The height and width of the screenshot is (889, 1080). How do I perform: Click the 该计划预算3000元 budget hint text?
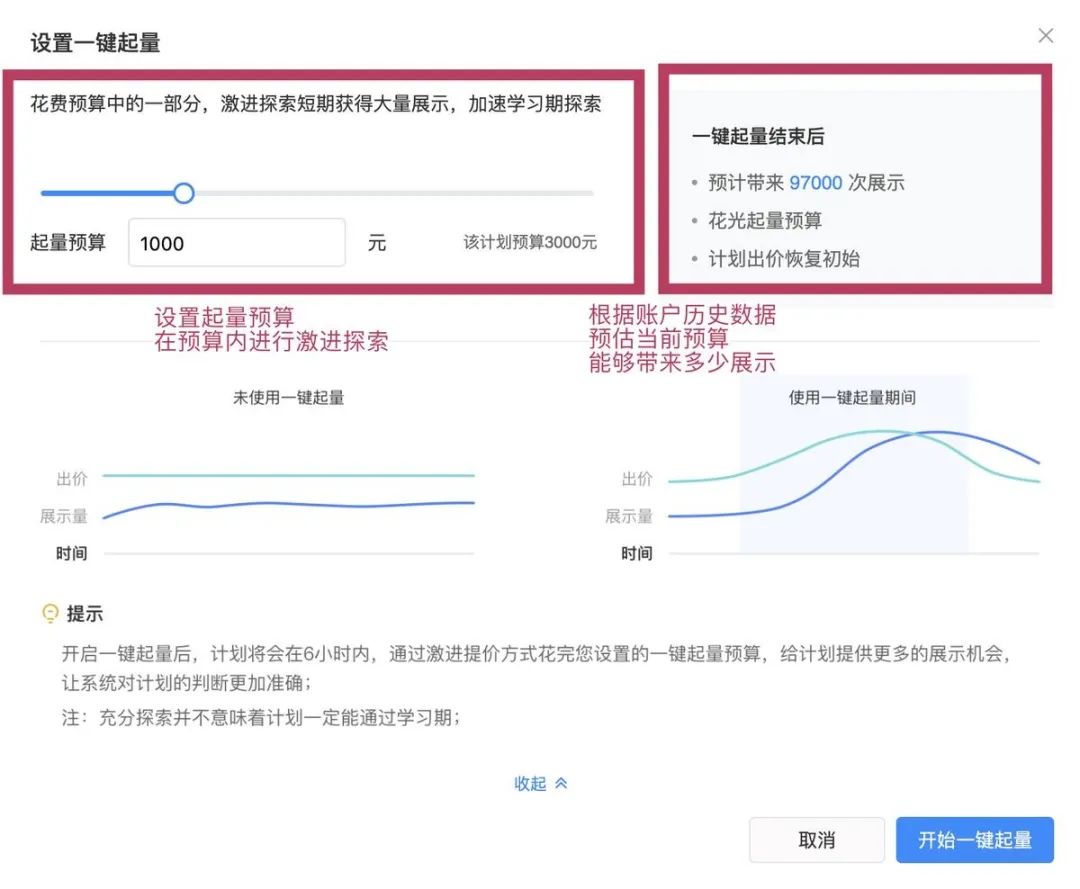click(x=526, y=242)
